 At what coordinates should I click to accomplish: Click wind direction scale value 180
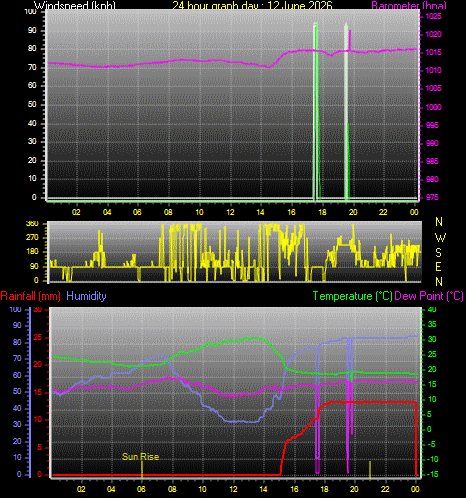[32, 252]
